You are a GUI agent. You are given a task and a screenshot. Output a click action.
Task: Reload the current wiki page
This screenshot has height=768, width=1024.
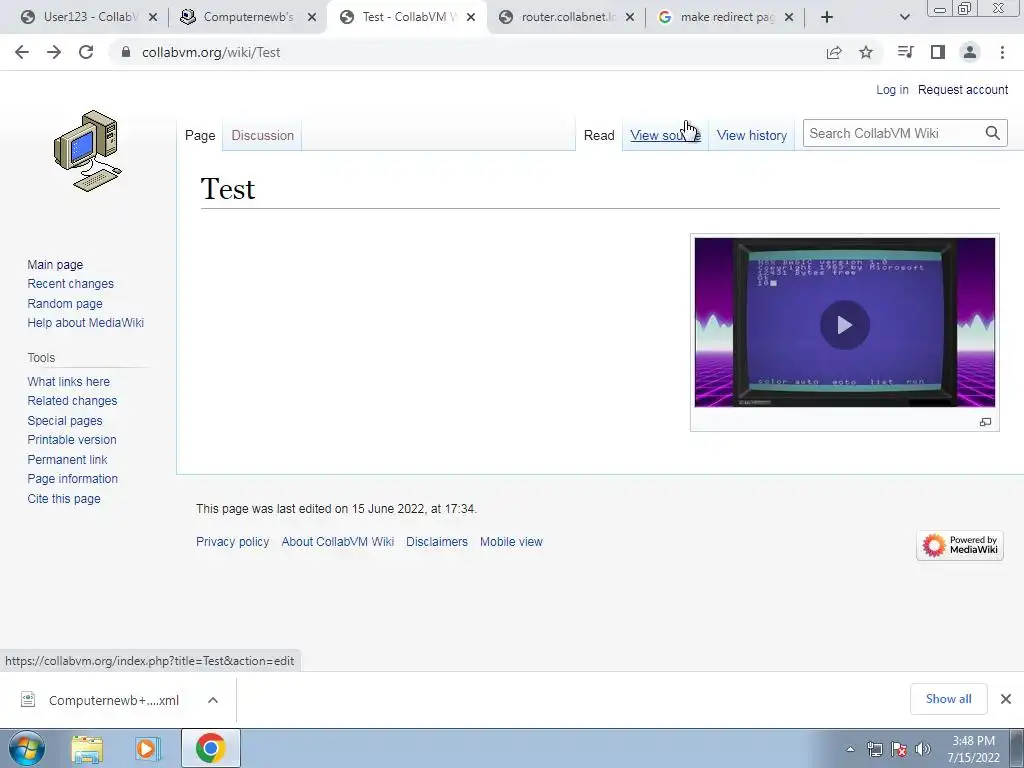coord(86,52)
